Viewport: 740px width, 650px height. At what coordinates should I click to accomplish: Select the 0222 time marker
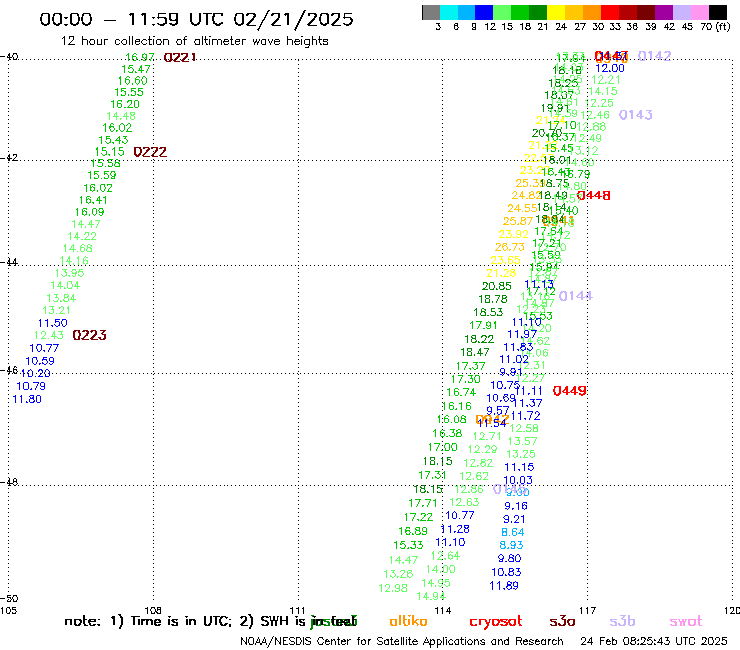(x=150, y=152)
